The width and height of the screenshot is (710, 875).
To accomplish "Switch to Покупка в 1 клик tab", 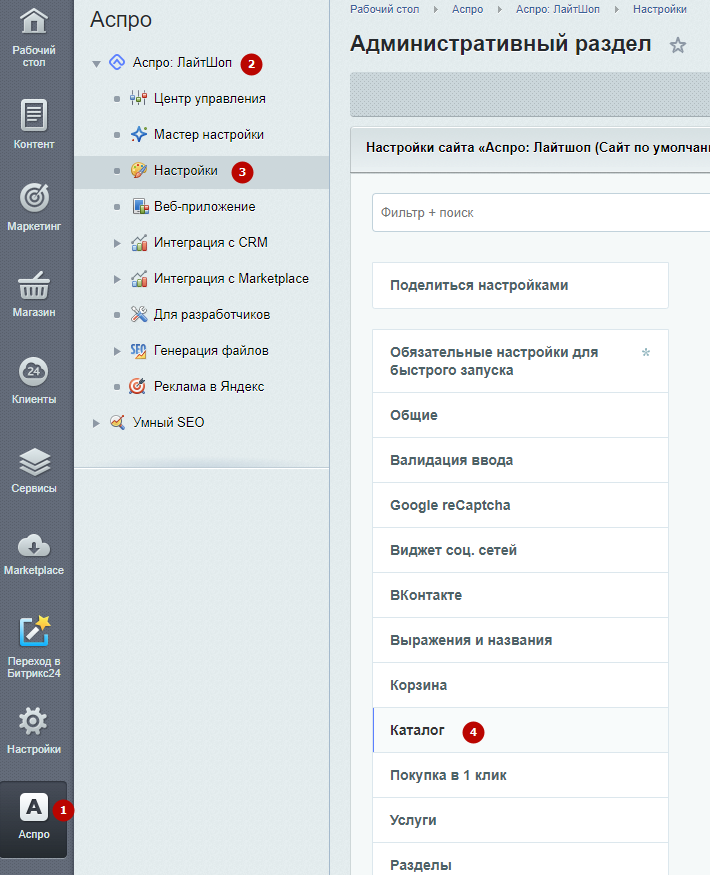I will 520,775.
